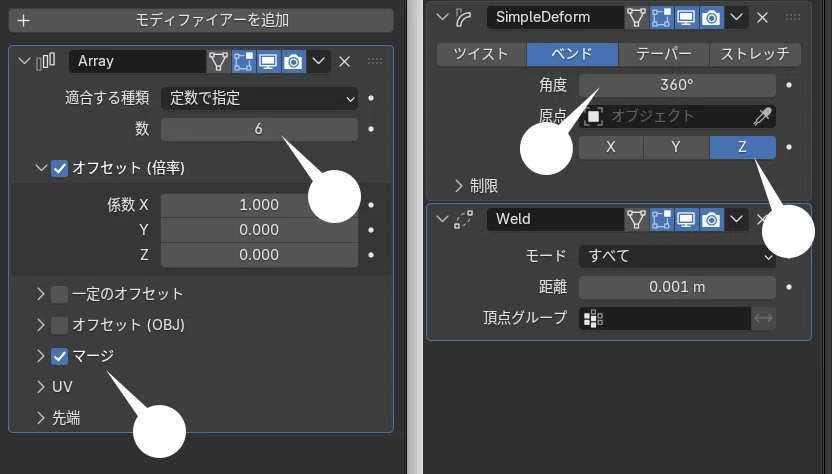Click the Array modifier type icon
The image size is (832, 474).
point(46,61)
